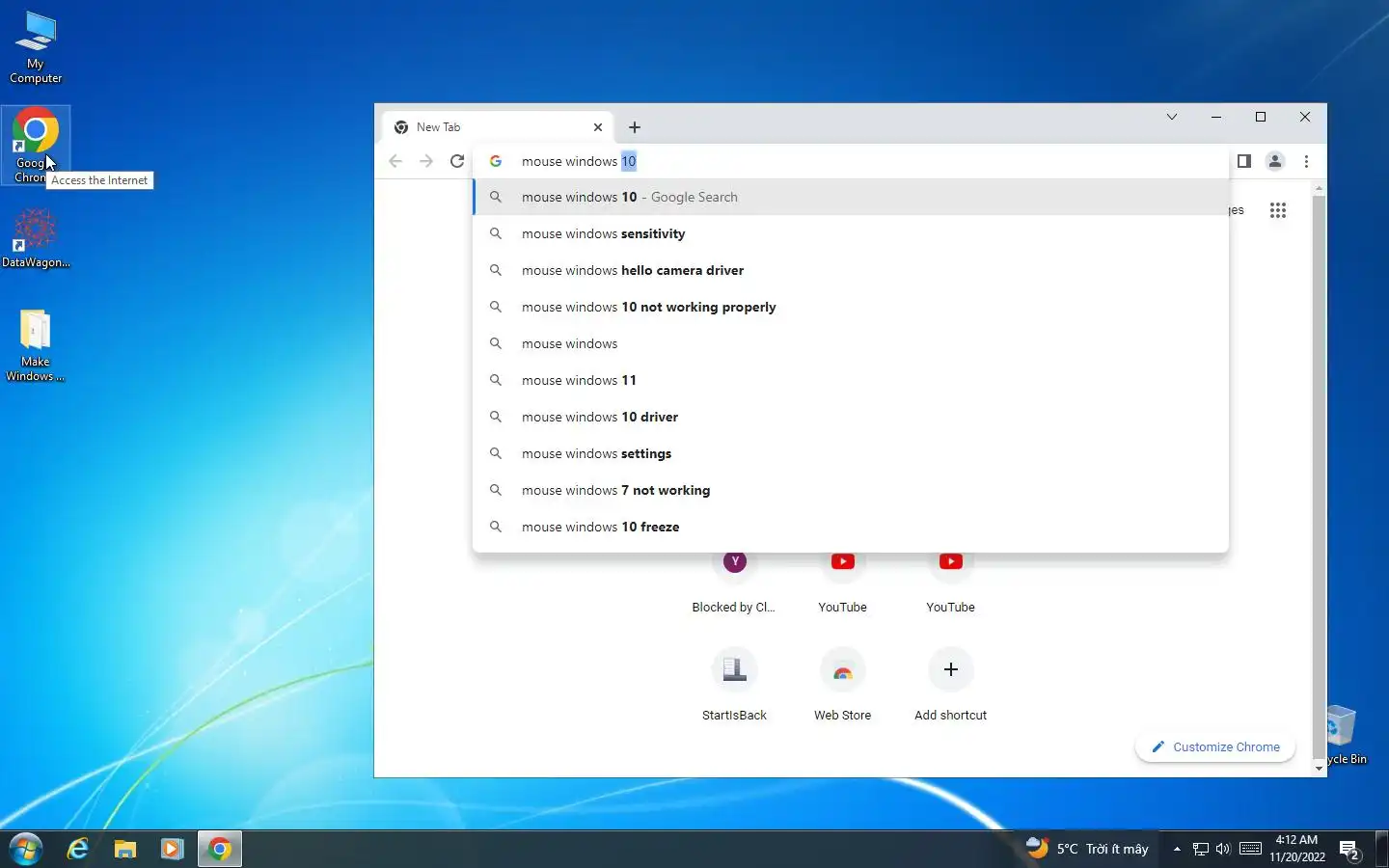Image resolution: width=1389 pixels, height=868 pixels.
Task: Launch Internet Explorer from the taskbar
Action: (78, 849)
